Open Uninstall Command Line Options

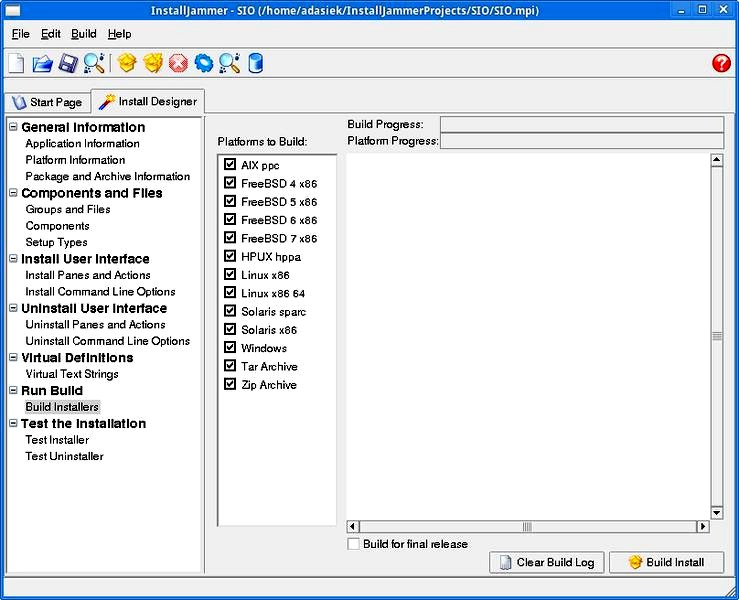(108, 341)
